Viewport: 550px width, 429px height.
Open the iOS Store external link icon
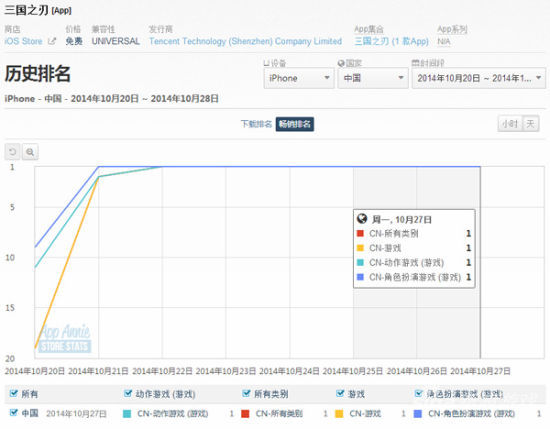[52, 41]
